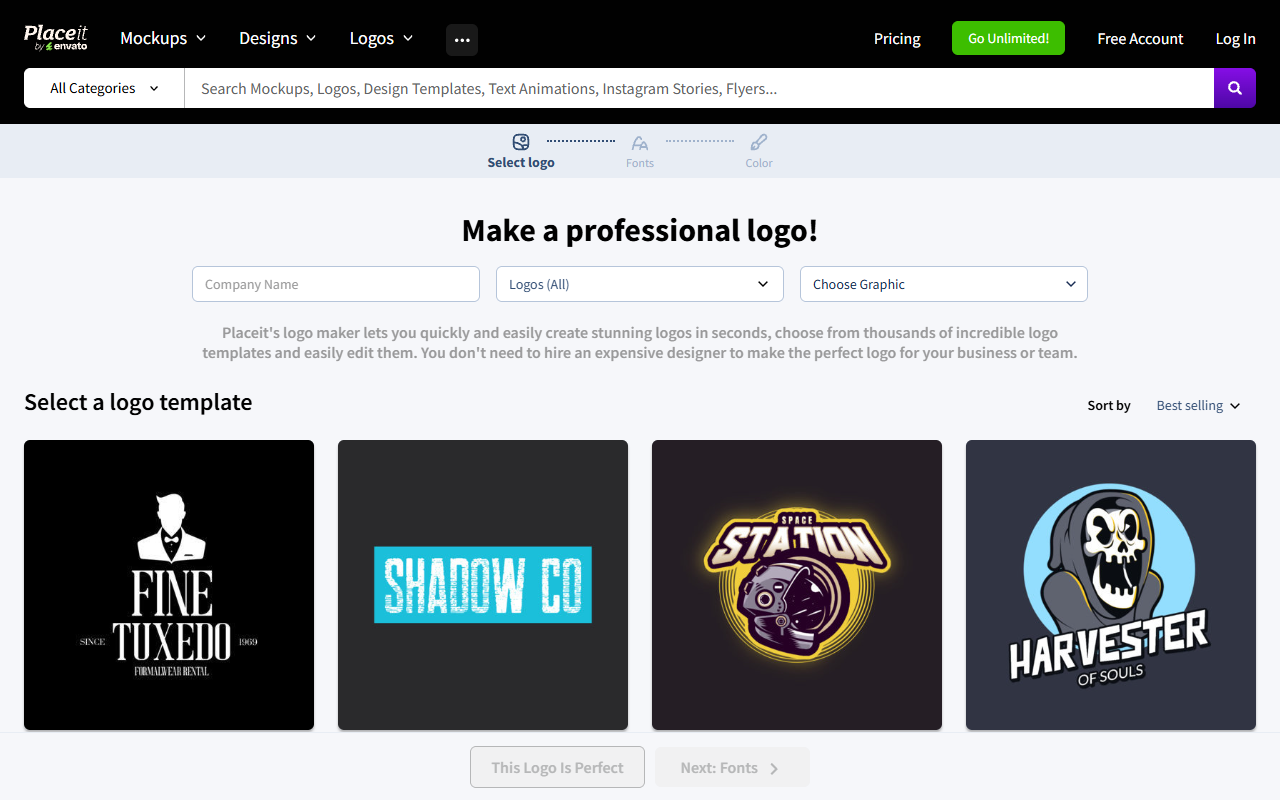The height and width of the screenshot is (800, 1280).
Task: Expand the All Categories dropdown
Action: pos(104,88)
